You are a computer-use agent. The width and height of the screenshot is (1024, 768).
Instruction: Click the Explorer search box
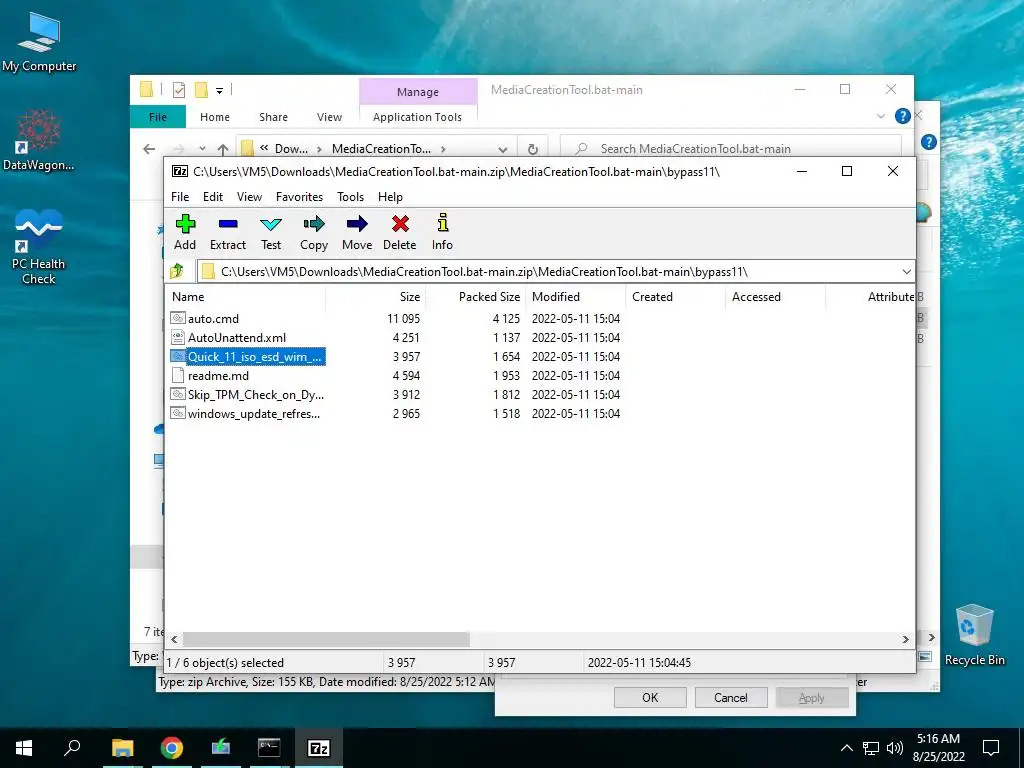point(731,149)
